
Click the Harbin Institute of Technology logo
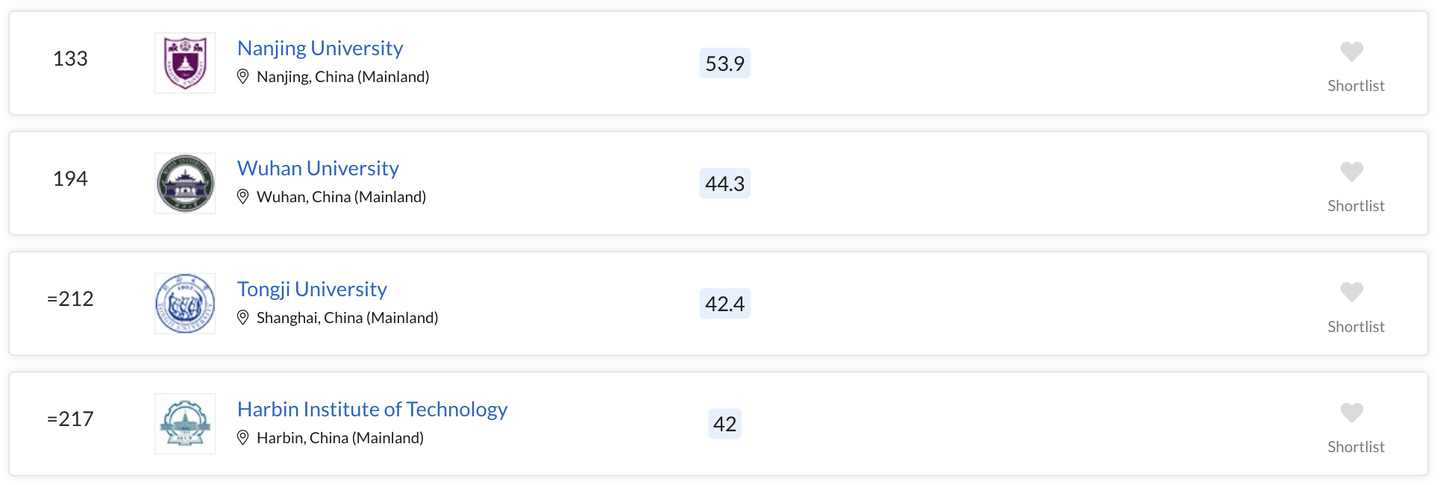185,424
